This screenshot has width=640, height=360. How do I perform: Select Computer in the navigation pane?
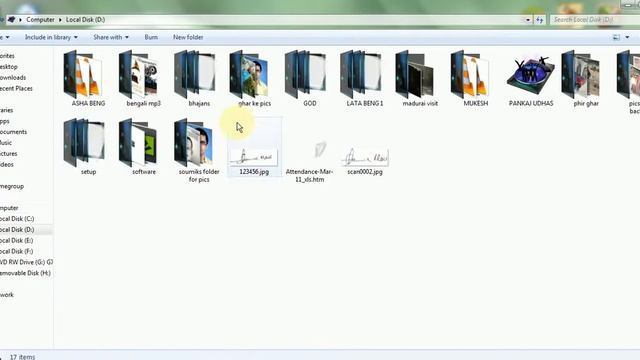(9, 208)
